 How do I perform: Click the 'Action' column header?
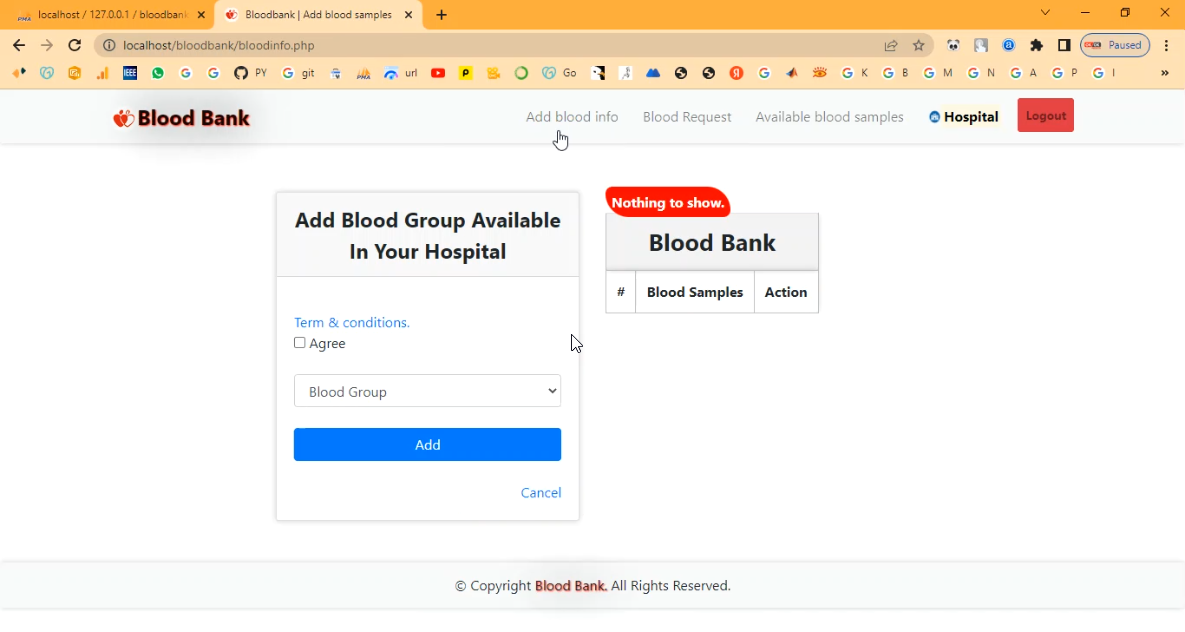(786, 293)
